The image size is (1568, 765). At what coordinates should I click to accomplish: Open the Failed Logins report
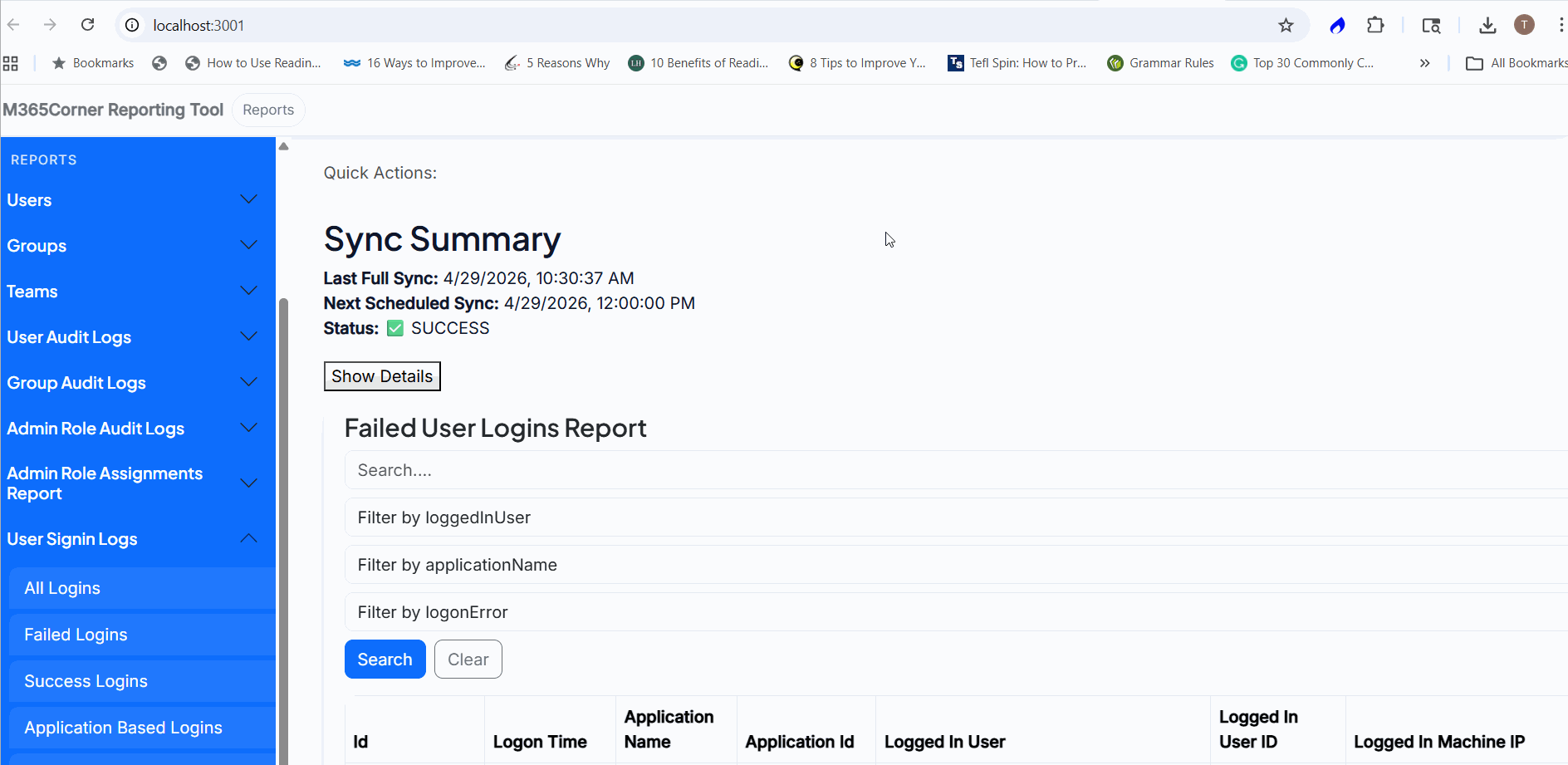76,635
